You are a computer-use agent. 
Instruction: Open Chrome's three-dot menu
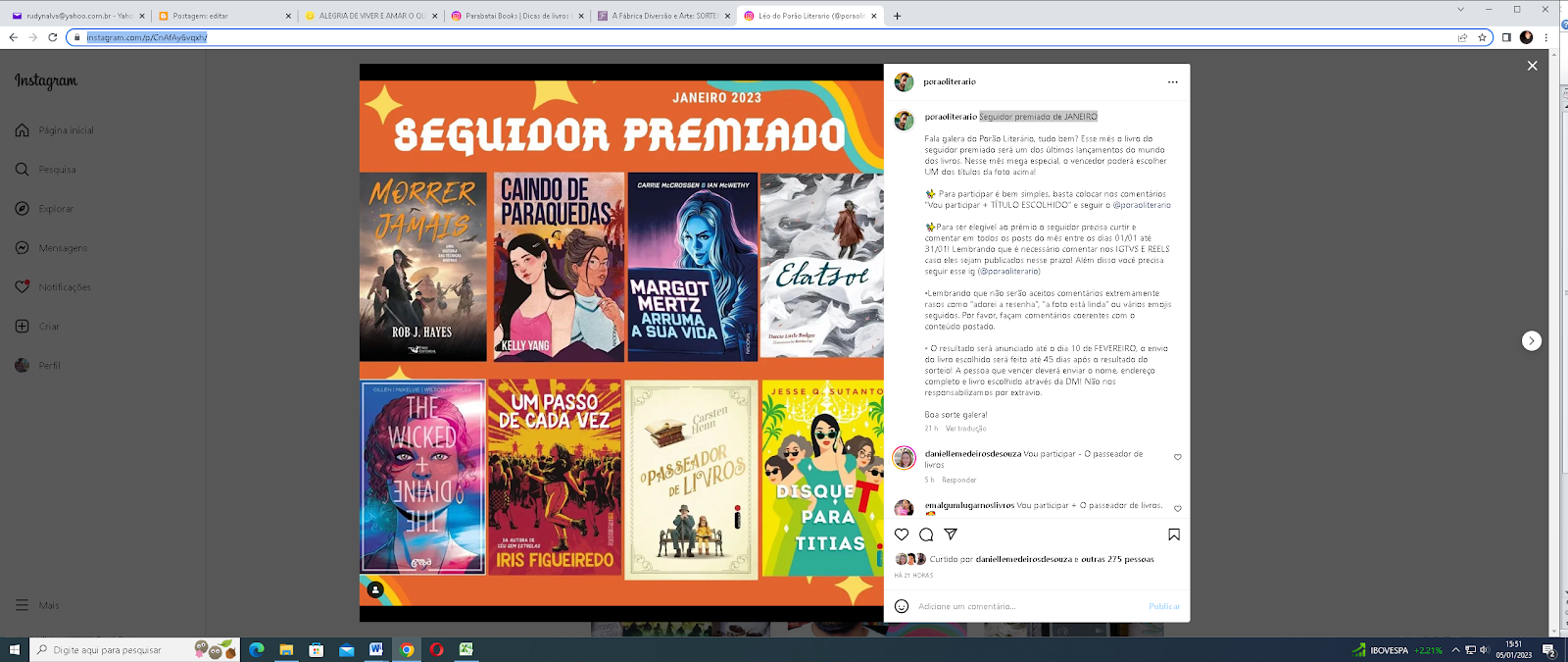pos(1546,37)
